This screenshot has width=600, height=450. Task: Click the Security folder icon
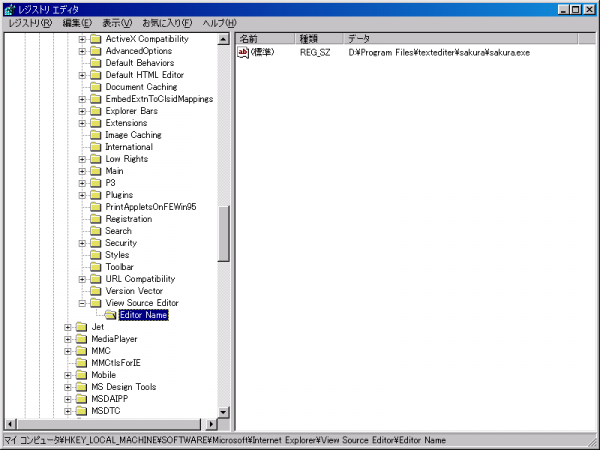coord(96,243)
